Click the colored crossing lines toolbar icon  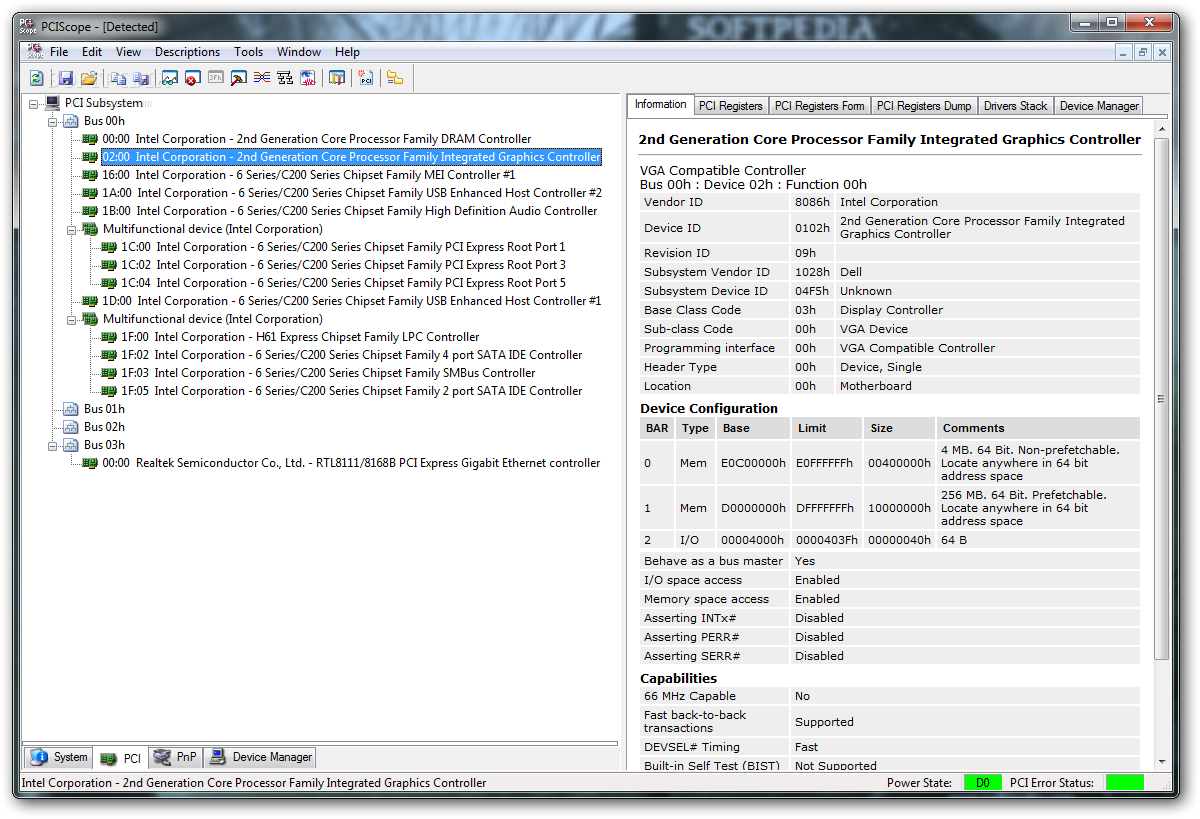tap(262, 78)
